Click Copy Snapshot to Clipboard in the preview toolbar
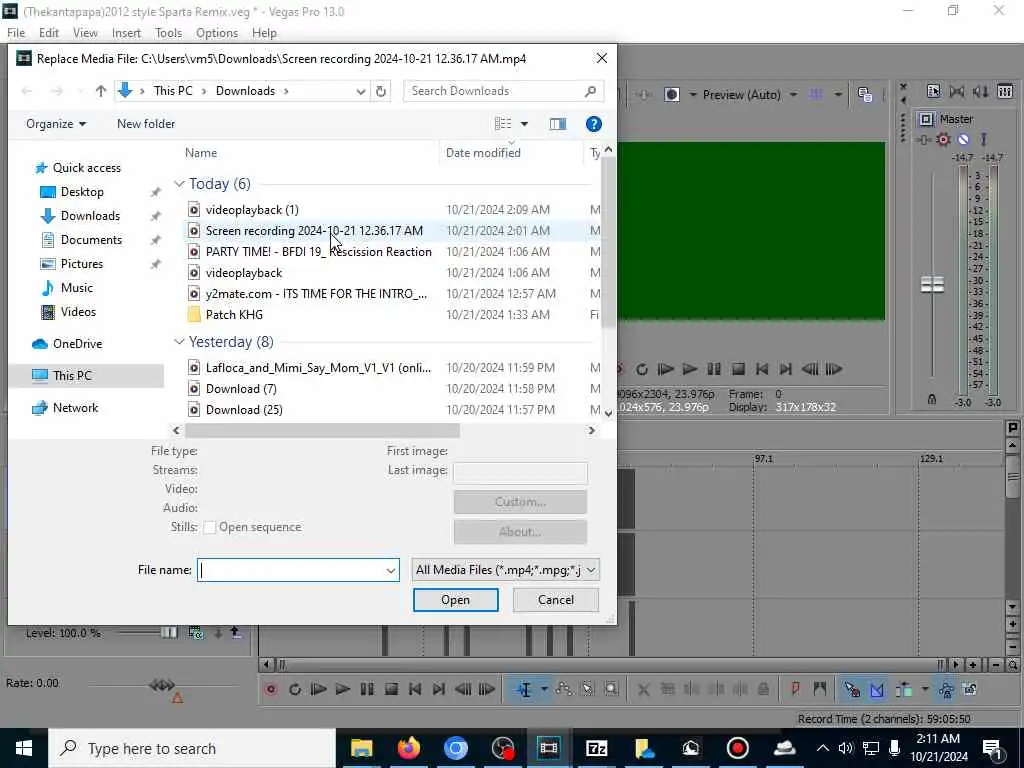This screenshot has width=1024, height=768. pos(865,95)
